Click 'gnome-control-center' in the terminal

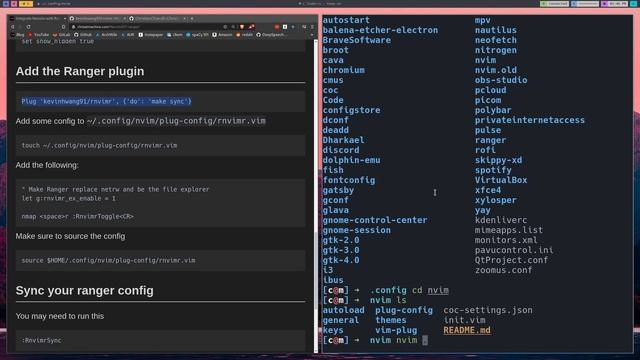375,220
